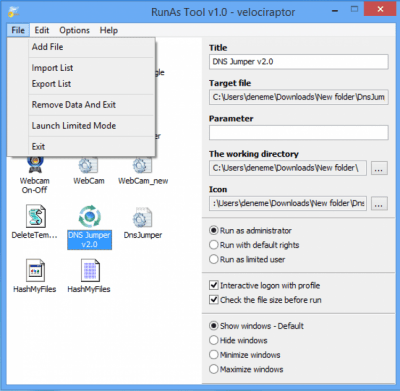This screenshot has height=391, width=400.
Task: Select Run with default rights option
Action: [254, 245]
